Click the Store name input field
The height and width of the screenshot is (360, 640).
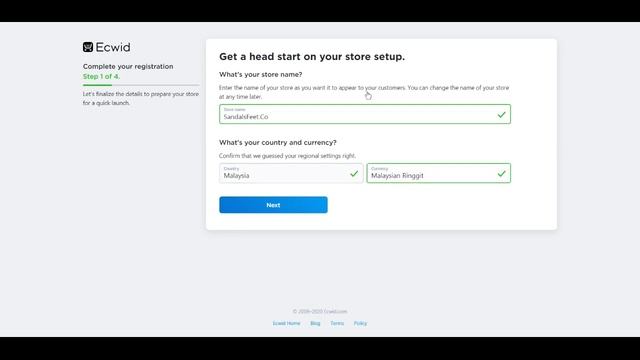pyautogui.click(x=364, y=114)
